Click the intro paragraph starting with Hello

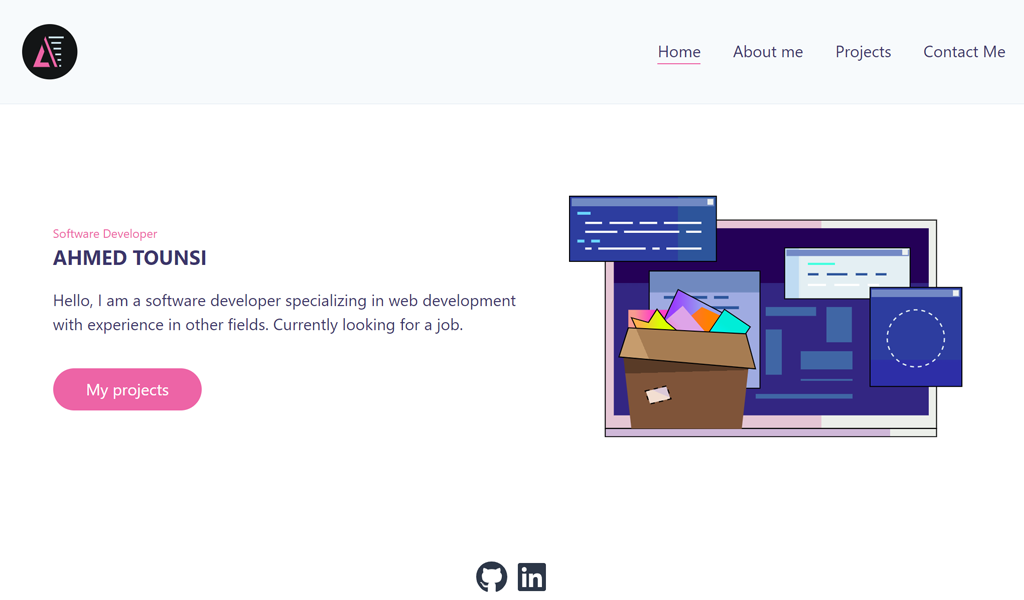click(x=284, y=313)
